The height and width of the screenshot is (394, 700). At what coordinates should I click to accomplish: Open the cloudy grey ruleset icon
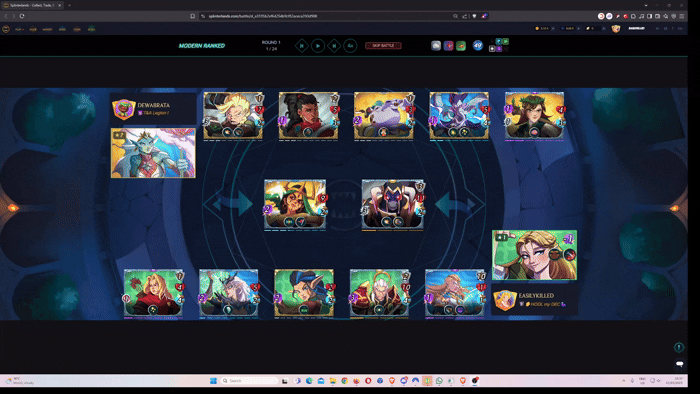(x=436, y=46)
